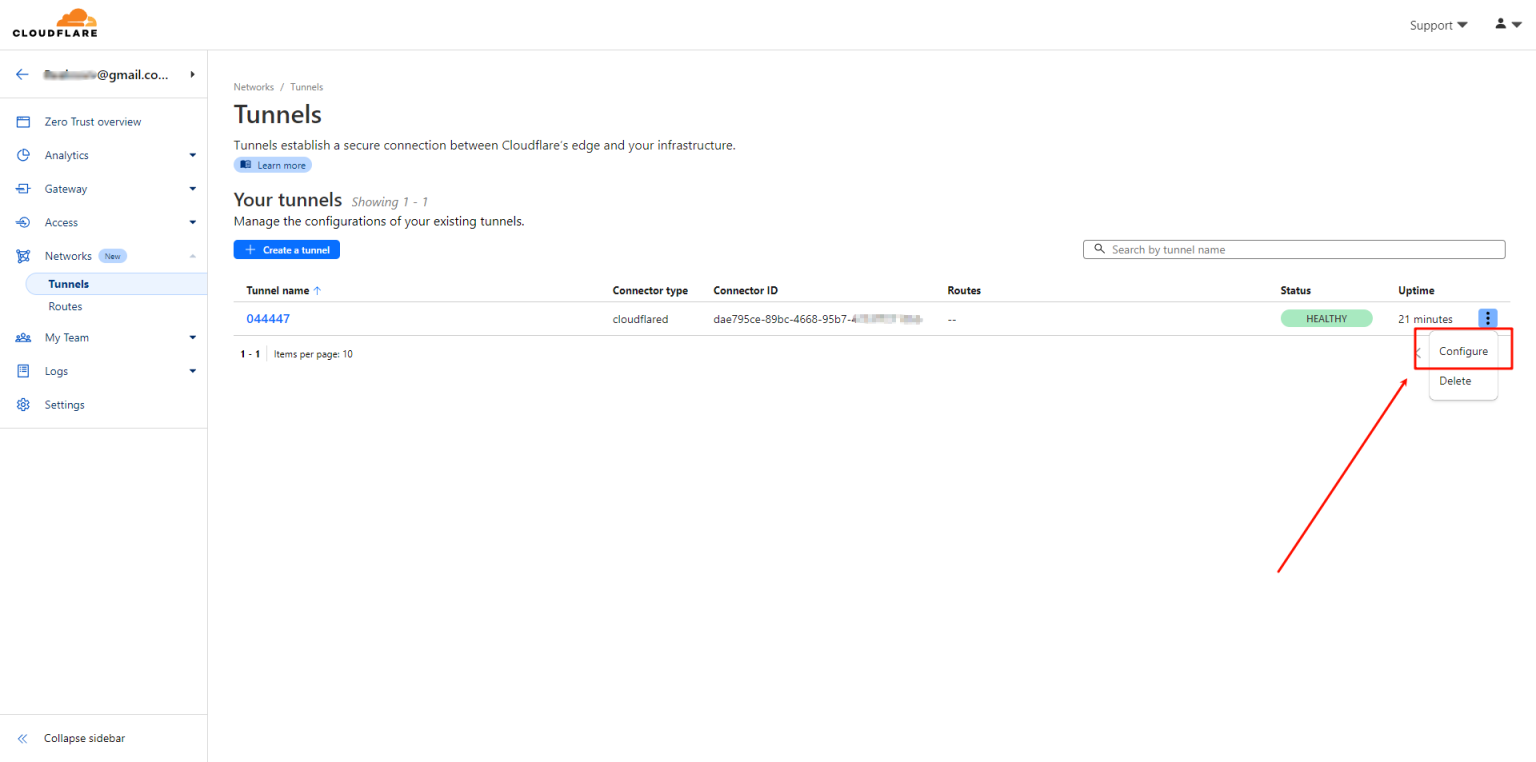Click the three-dot menu for tunnel 044447

1488,319
